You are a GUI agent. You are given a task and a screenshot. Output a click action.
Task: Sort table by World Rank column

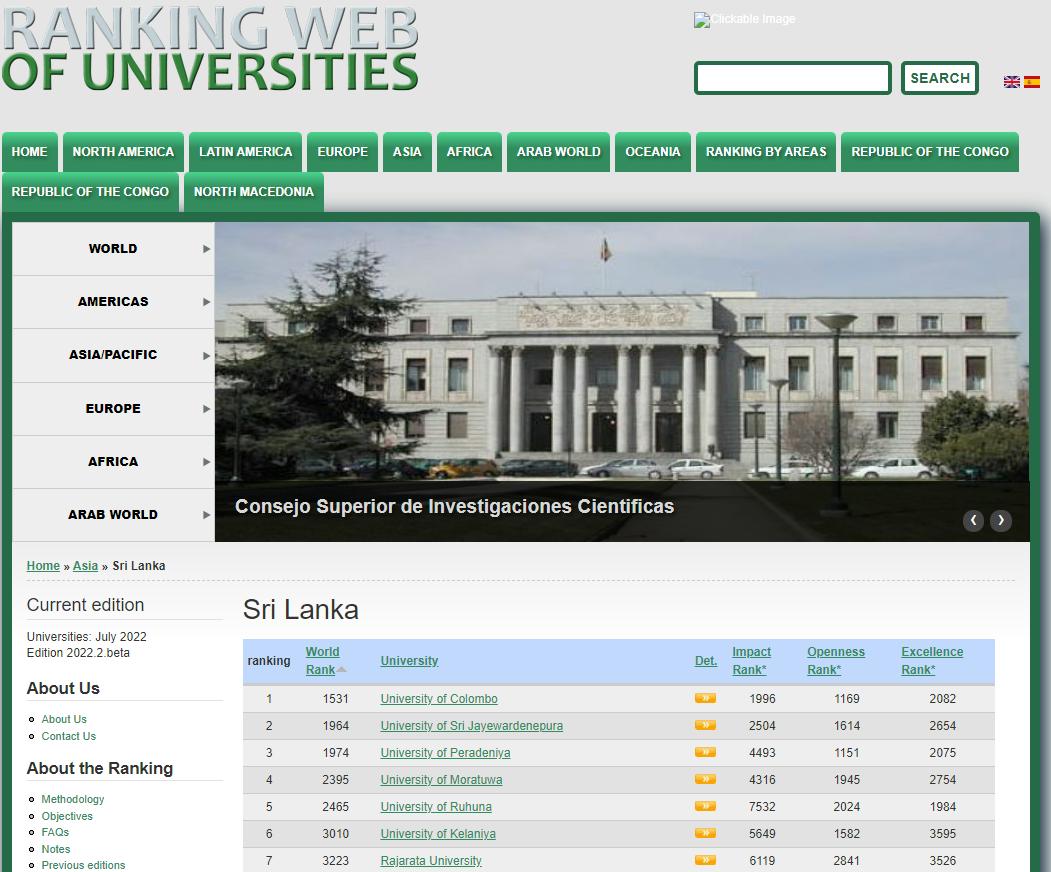(x=322, y=660)
